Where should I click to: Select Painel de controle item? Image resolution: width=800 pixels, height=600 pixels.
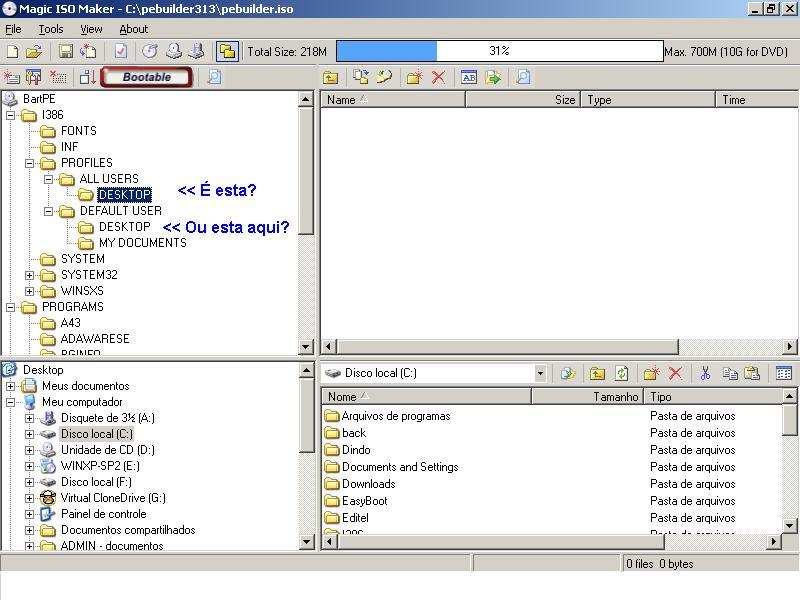click(104, 514)
